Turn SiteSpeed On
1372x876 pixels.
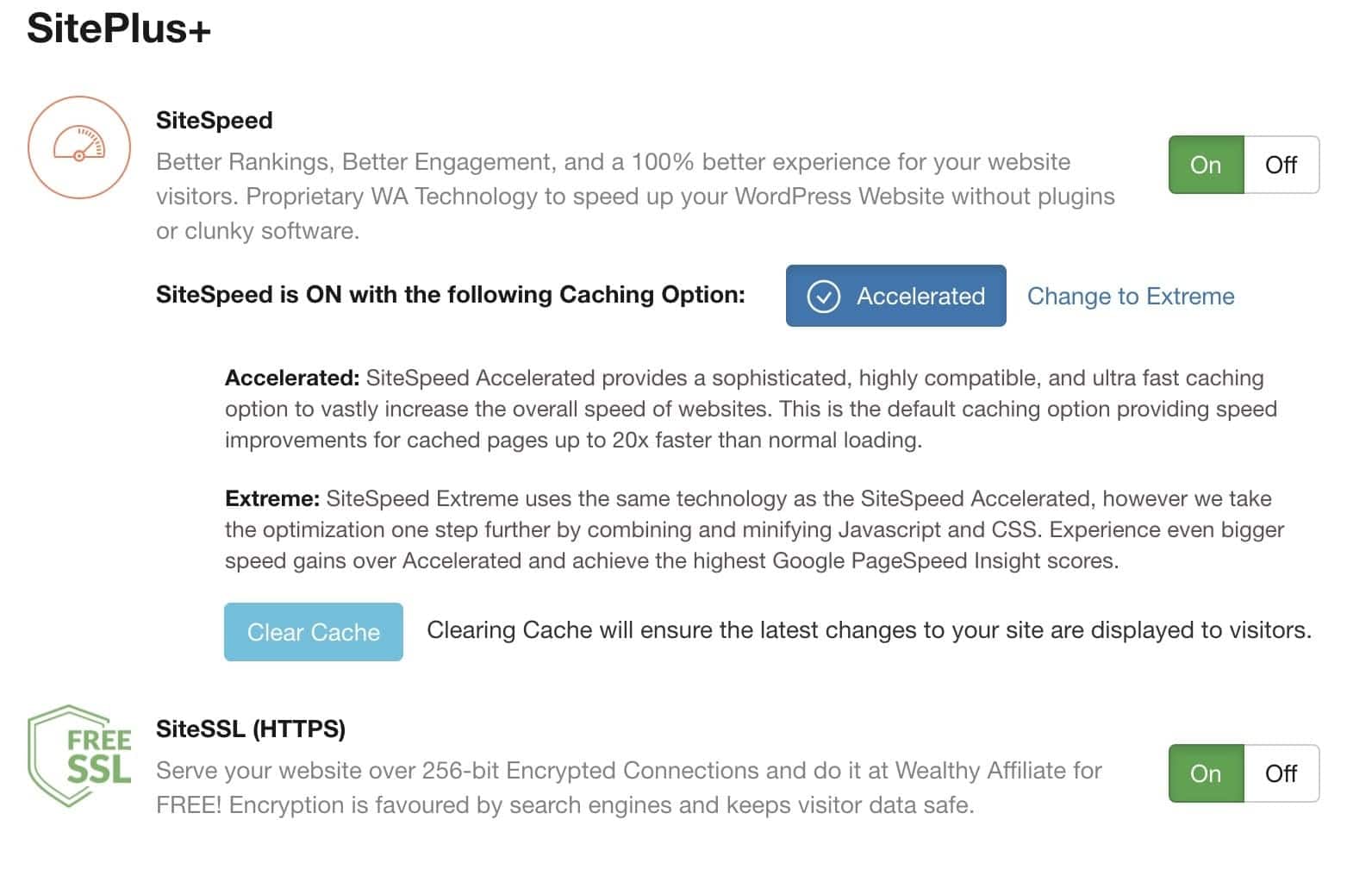[x=1206, y=165]
